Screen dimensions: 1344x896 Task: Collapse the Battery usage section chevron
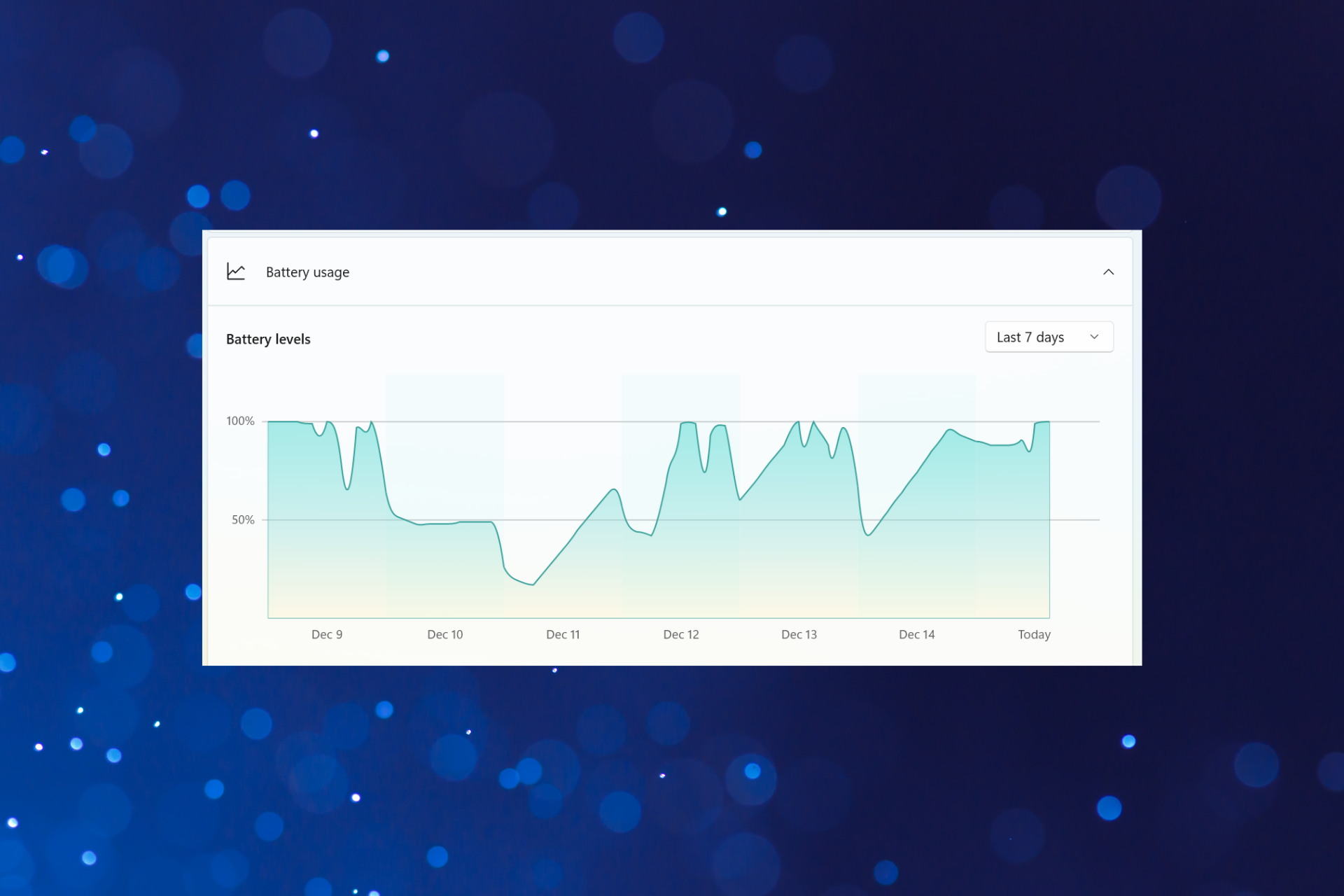1108,272
